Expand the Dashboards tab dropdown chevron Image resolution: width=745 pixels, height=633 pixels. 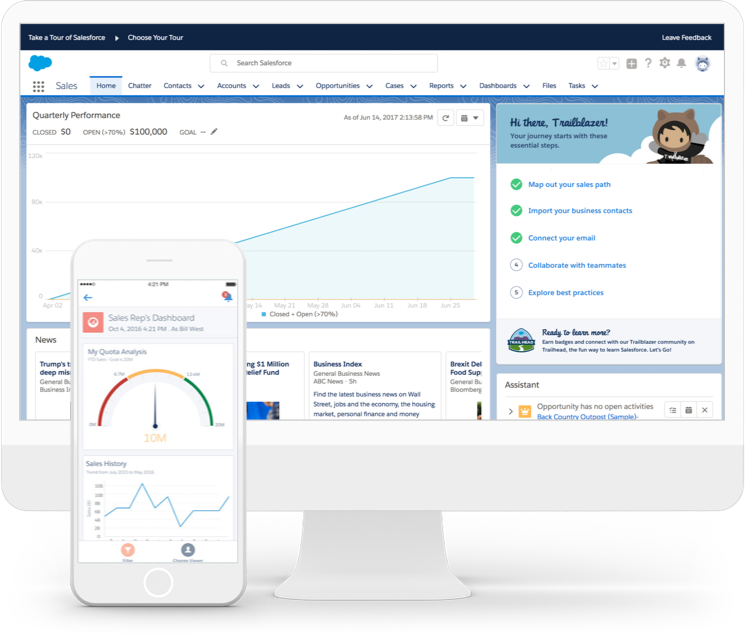point(526,86)
